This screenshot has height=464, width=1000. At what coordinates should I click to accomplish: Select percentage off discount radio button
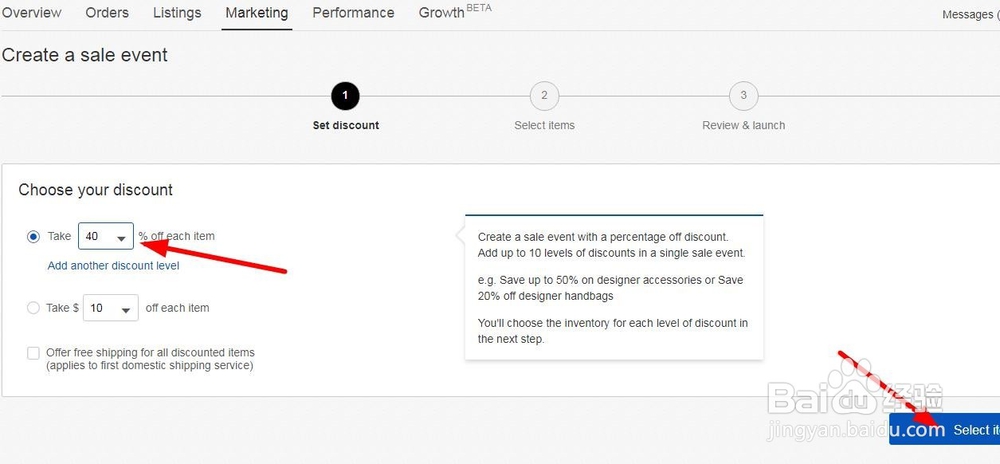pos(34,237)
